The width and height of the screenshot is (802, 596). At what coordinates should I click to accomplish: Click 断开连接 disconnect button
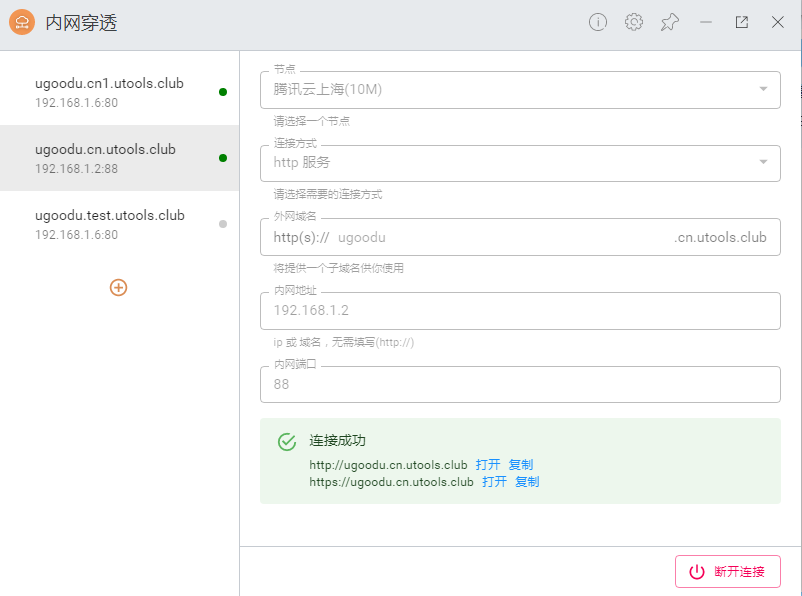[728, 571]
